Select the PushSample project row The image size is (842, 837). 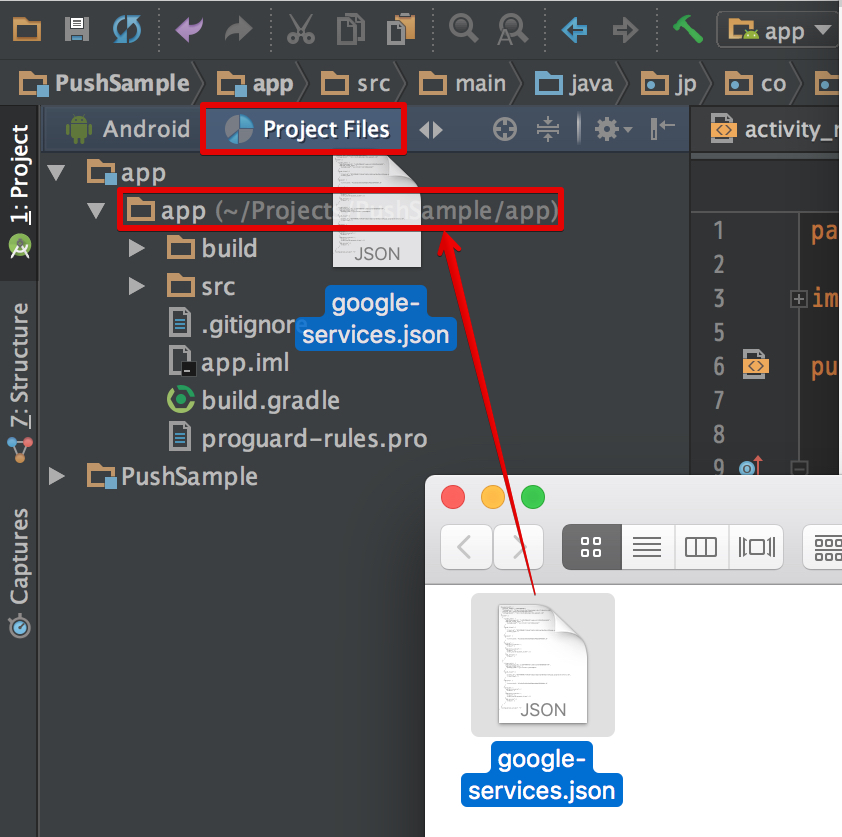tap(172, 477)
